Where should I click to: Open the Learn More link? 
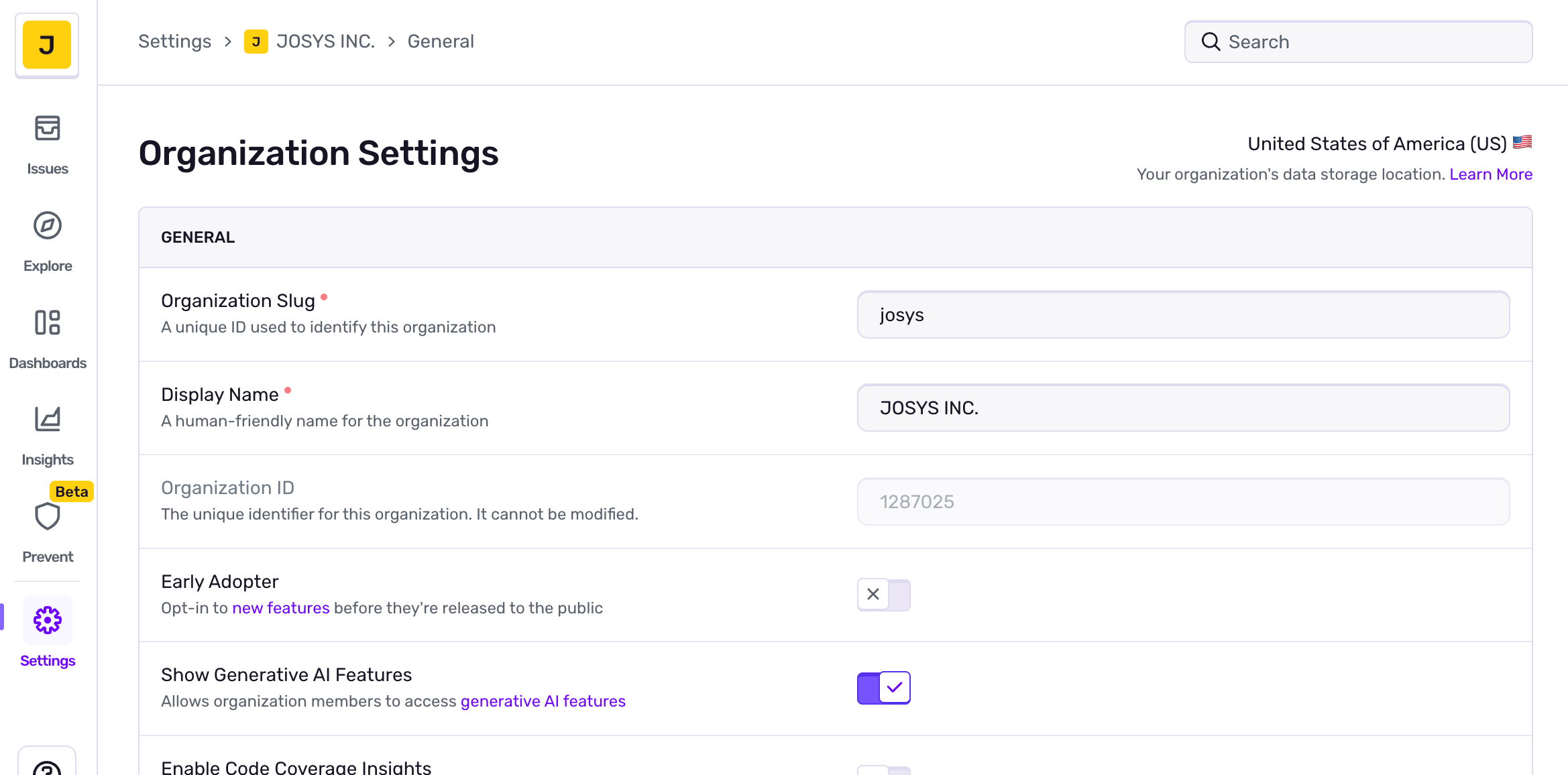tap(1490, 174)
